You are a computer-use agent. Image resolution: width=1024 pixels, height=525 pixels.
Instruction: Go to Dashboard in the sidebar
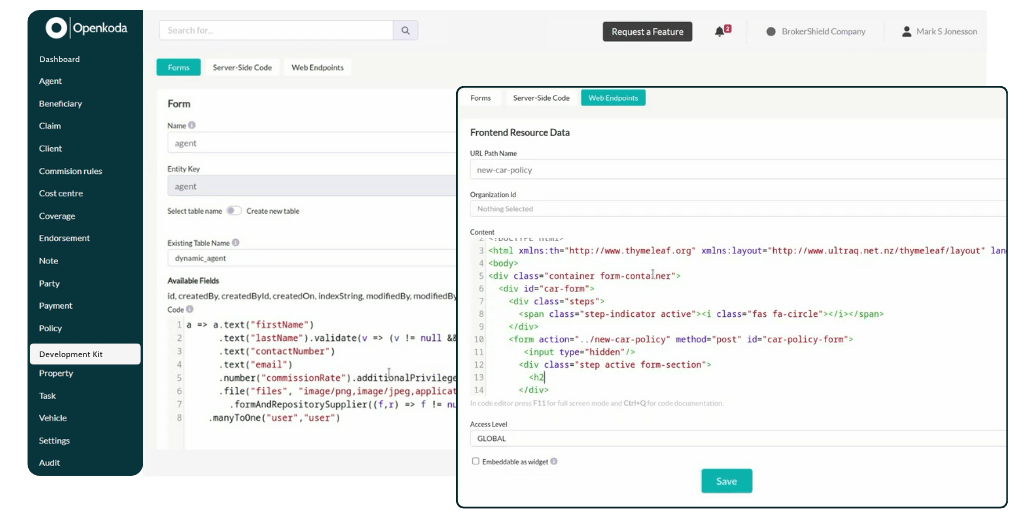[60, 59]
